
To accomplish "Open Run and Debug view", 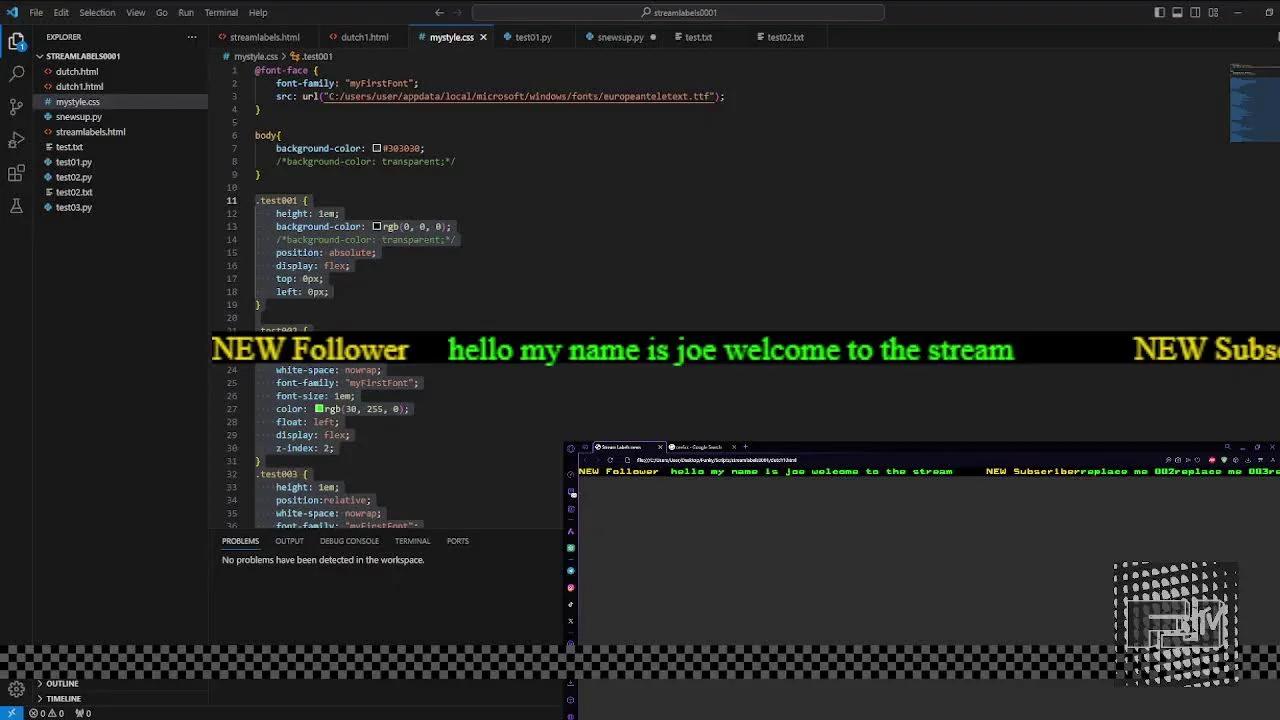I will tap(16, 140).
